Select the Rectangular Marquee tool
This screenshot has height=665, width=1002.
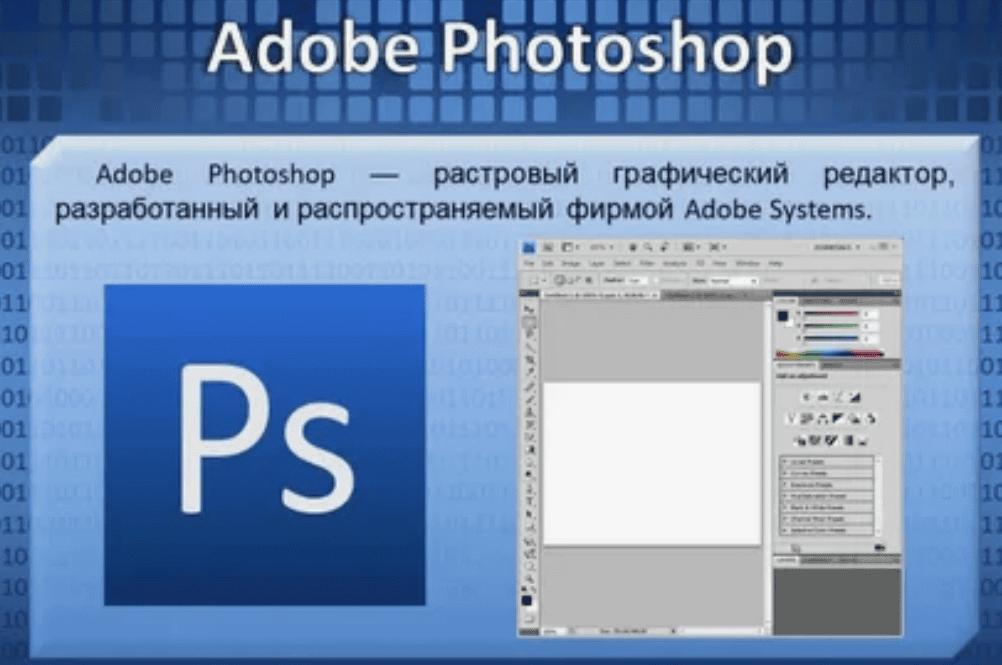pos(530,322)
